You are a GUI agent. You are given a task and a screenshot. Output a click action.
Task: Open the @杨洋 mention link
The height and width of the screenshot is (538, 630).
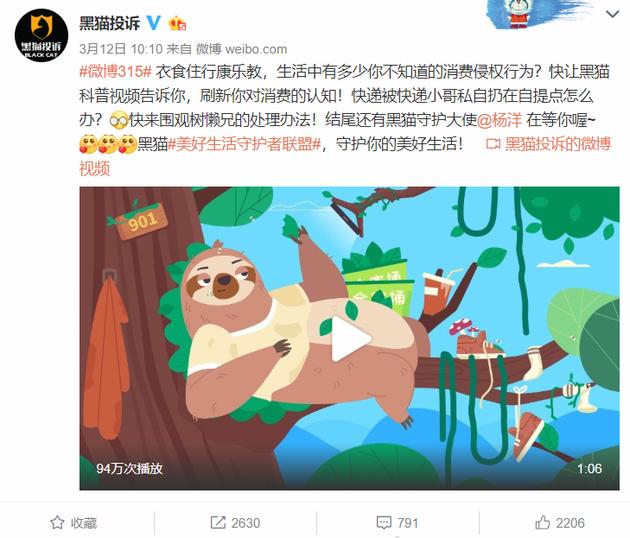click(499, 120)
